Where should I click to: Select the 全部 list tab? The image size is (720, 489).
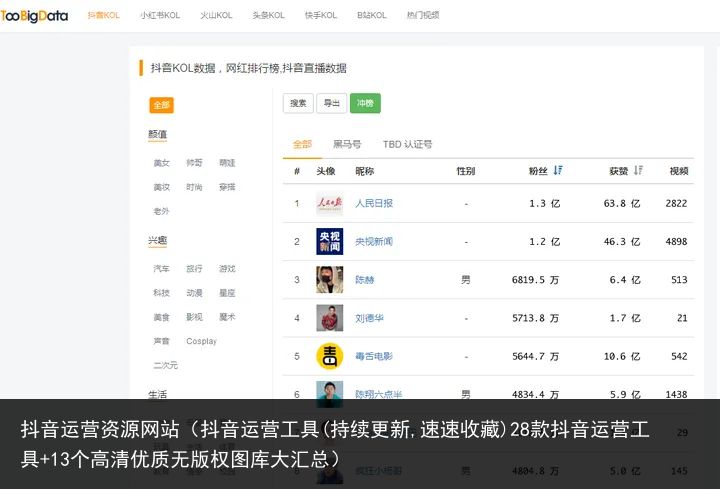click(302, 144)
